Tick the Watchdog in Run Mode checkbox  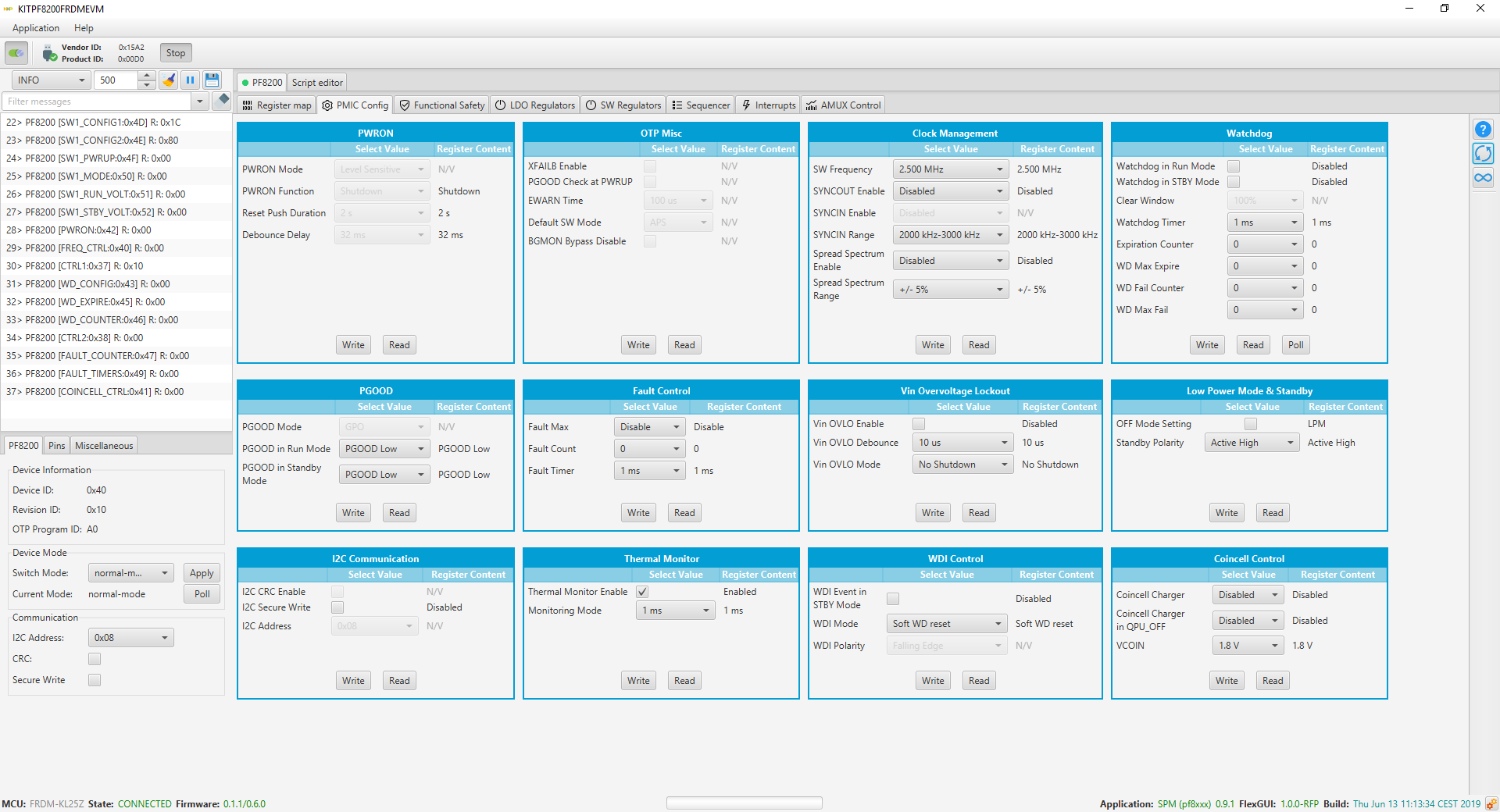[x=1234, y=166]
